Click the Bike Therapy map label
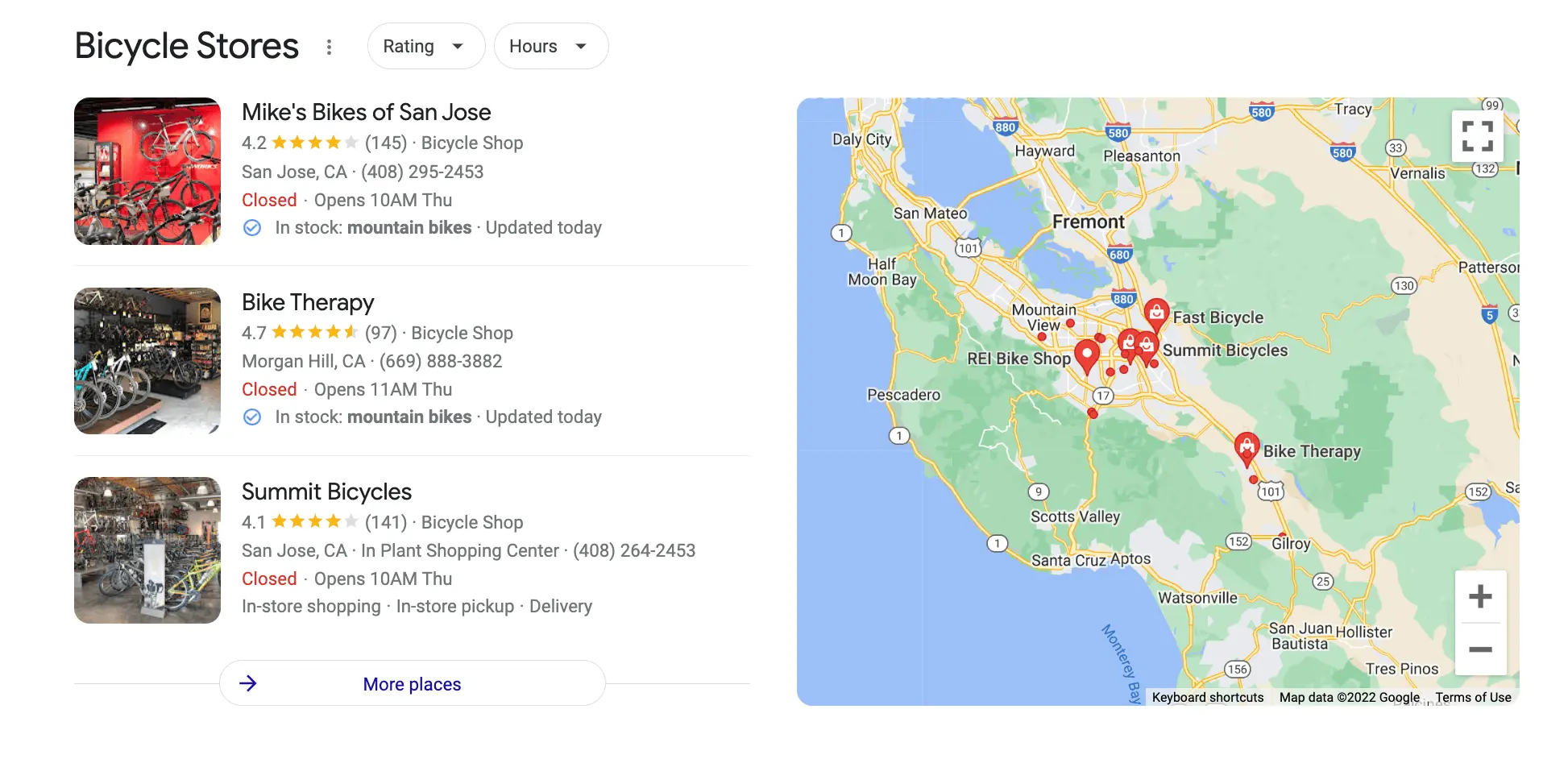This screenshot has height=759, width=1568. pos(1312,451)
